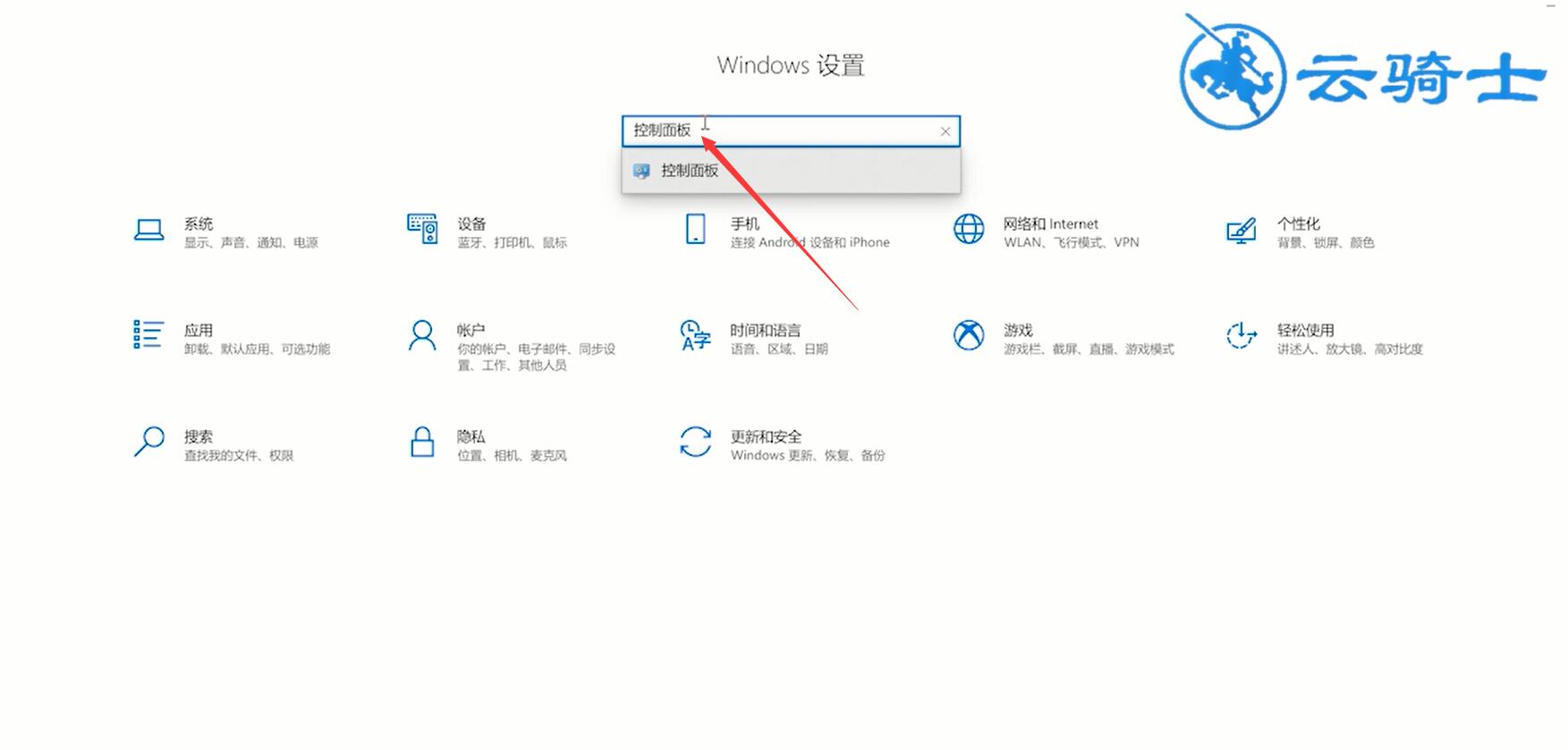Click the 背景、锁屏、颜色 description
1568x750 pixels.
click(x=1326, y=242)
